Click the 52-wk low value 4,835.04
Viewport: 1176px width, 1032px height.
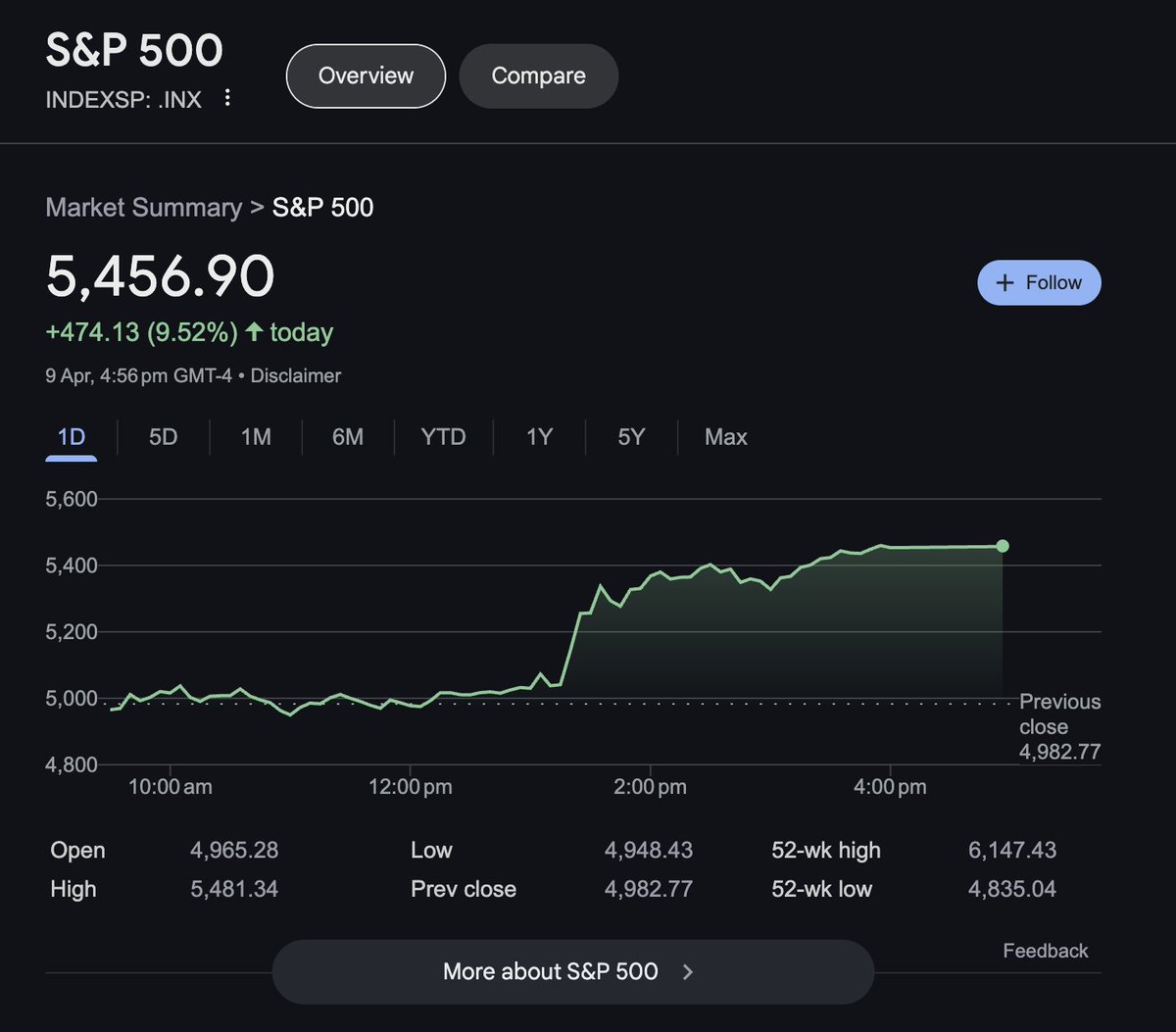point(1012,890)
